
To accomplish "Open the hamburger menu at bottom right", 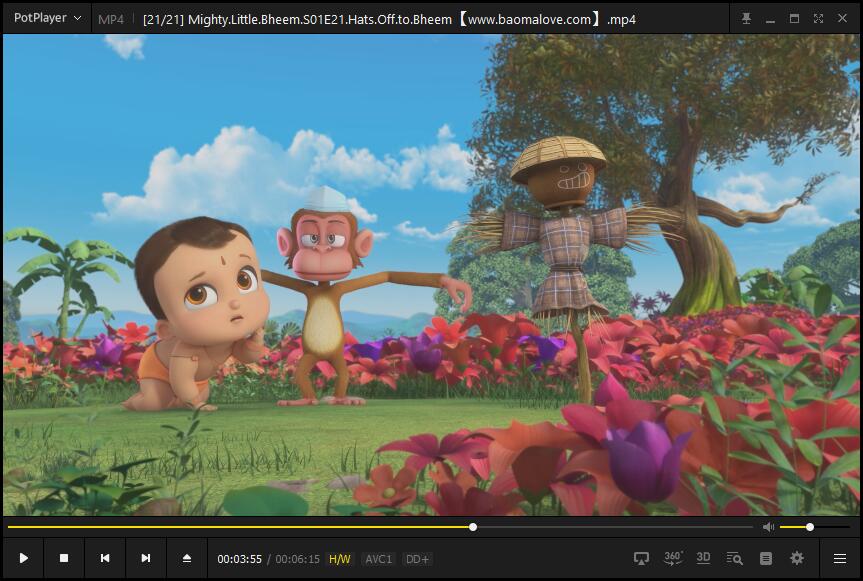I will click(840, 559).
